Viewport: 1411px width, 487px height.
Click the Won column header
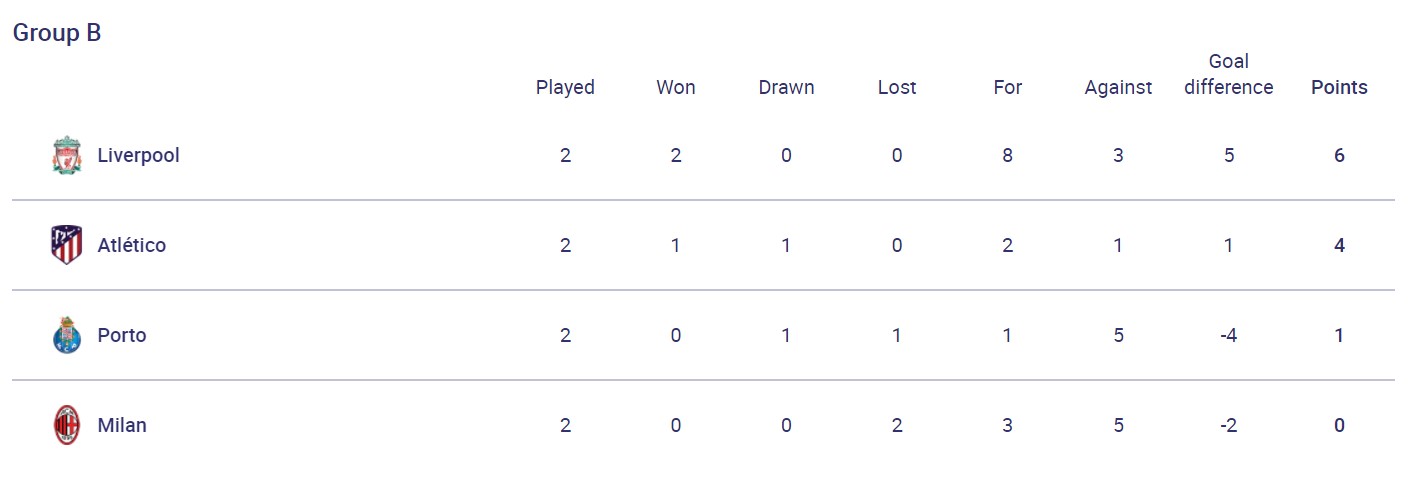coord(676,88)
